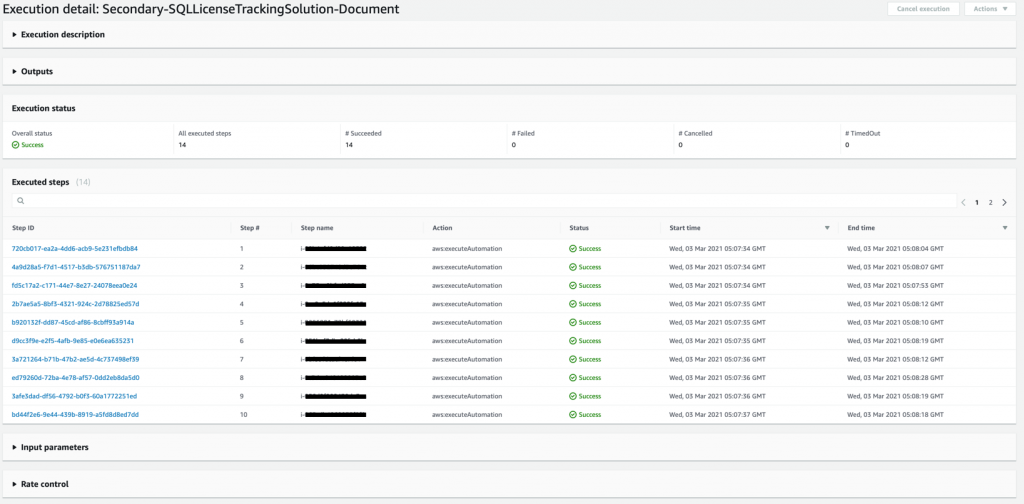Click aws:executeAutomation action in step 10 row

point(467,414)
